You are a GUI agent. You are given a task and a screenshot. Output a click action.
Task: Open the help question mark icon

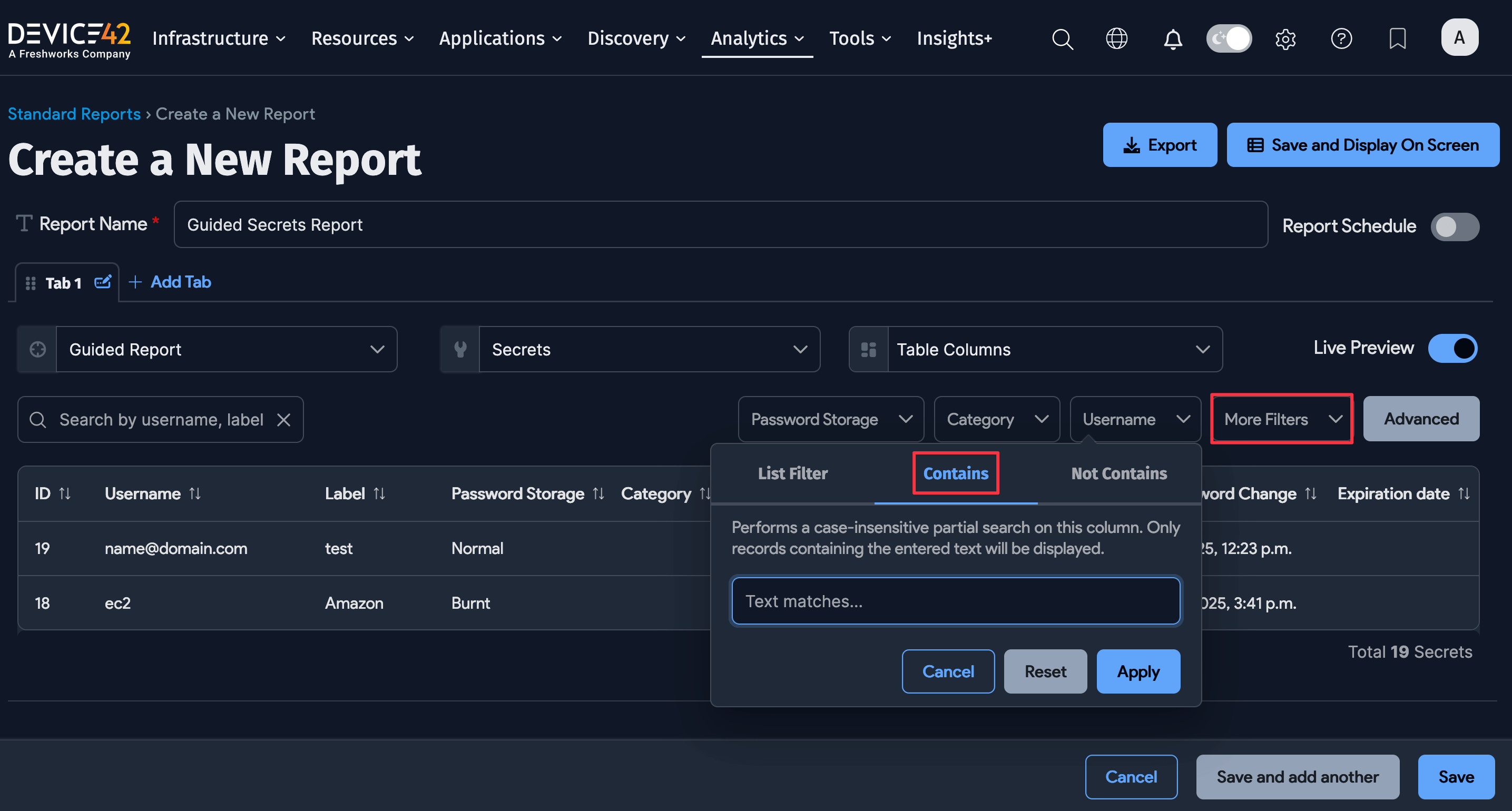point(1341,39)
